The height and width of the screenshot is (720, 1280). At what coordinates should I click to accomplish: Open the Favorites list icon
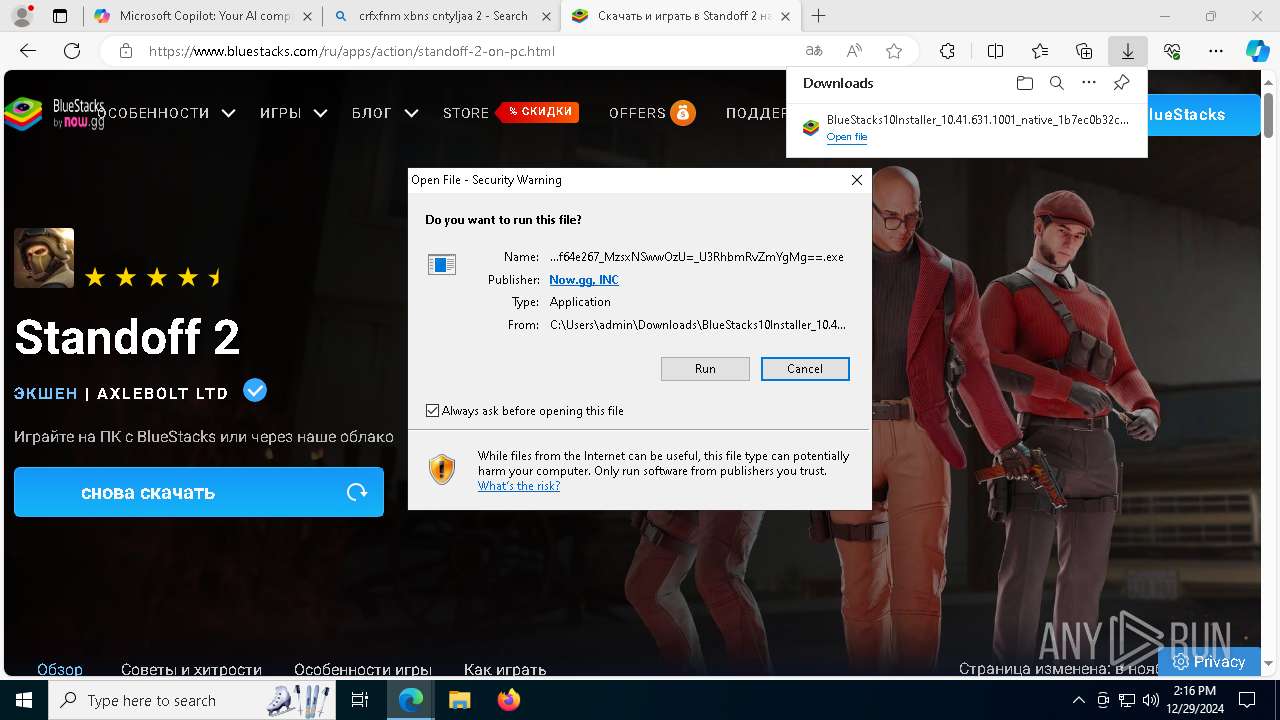(1040, 51)
